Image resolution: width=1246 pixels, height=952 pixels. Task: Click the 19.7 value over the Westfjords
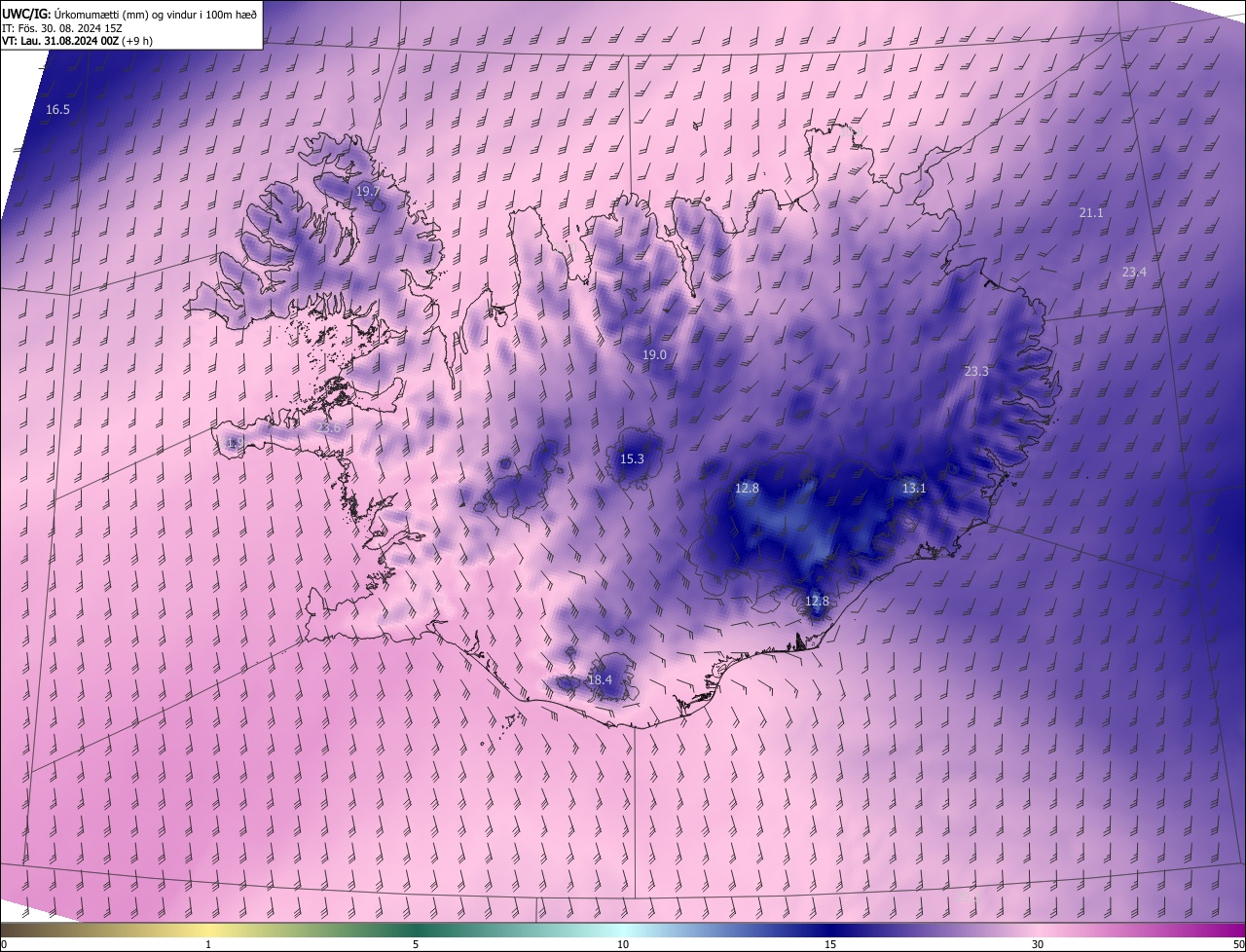[368, 192]
